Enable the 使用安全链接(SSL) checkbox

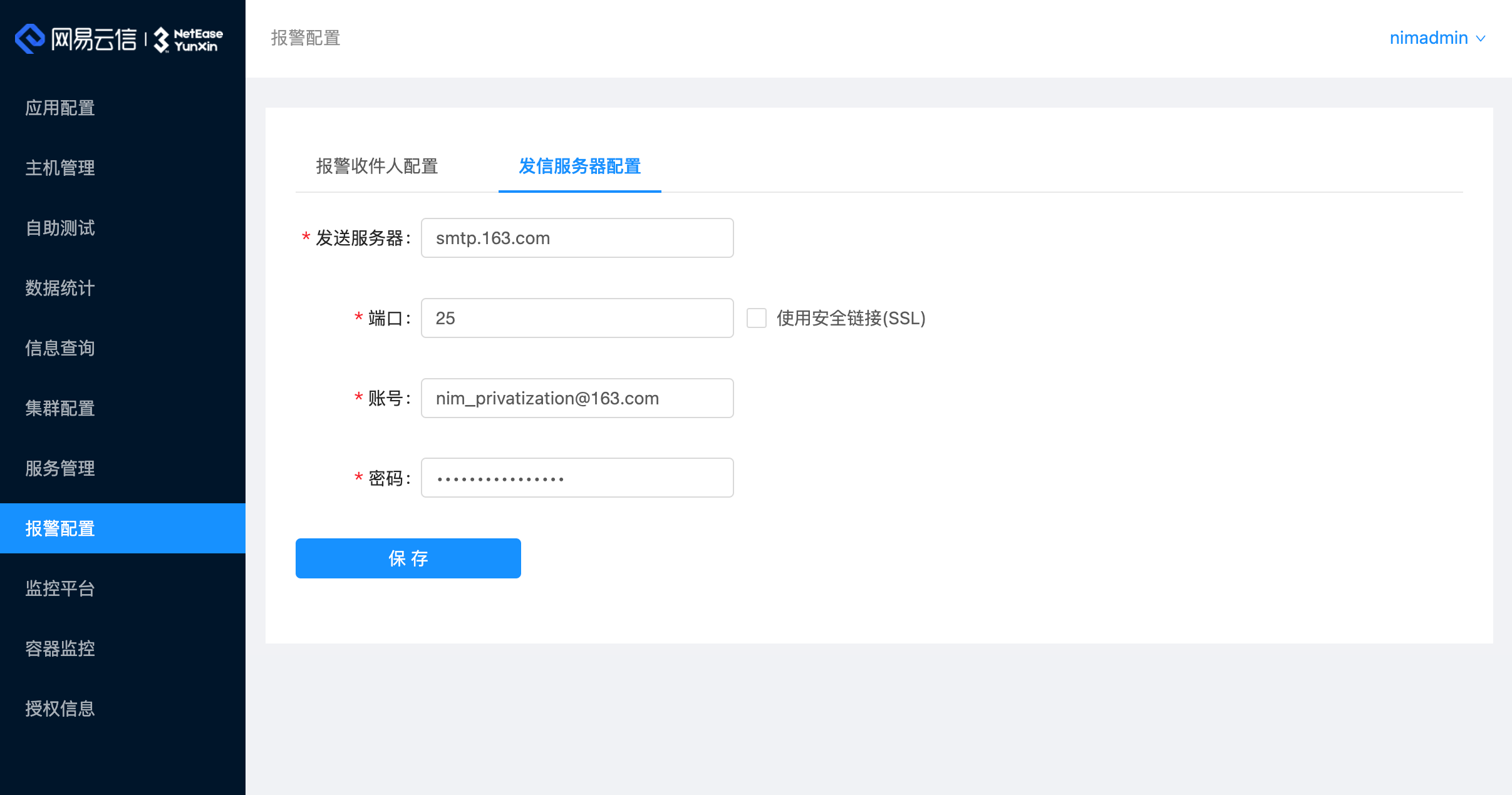point(757,318)
